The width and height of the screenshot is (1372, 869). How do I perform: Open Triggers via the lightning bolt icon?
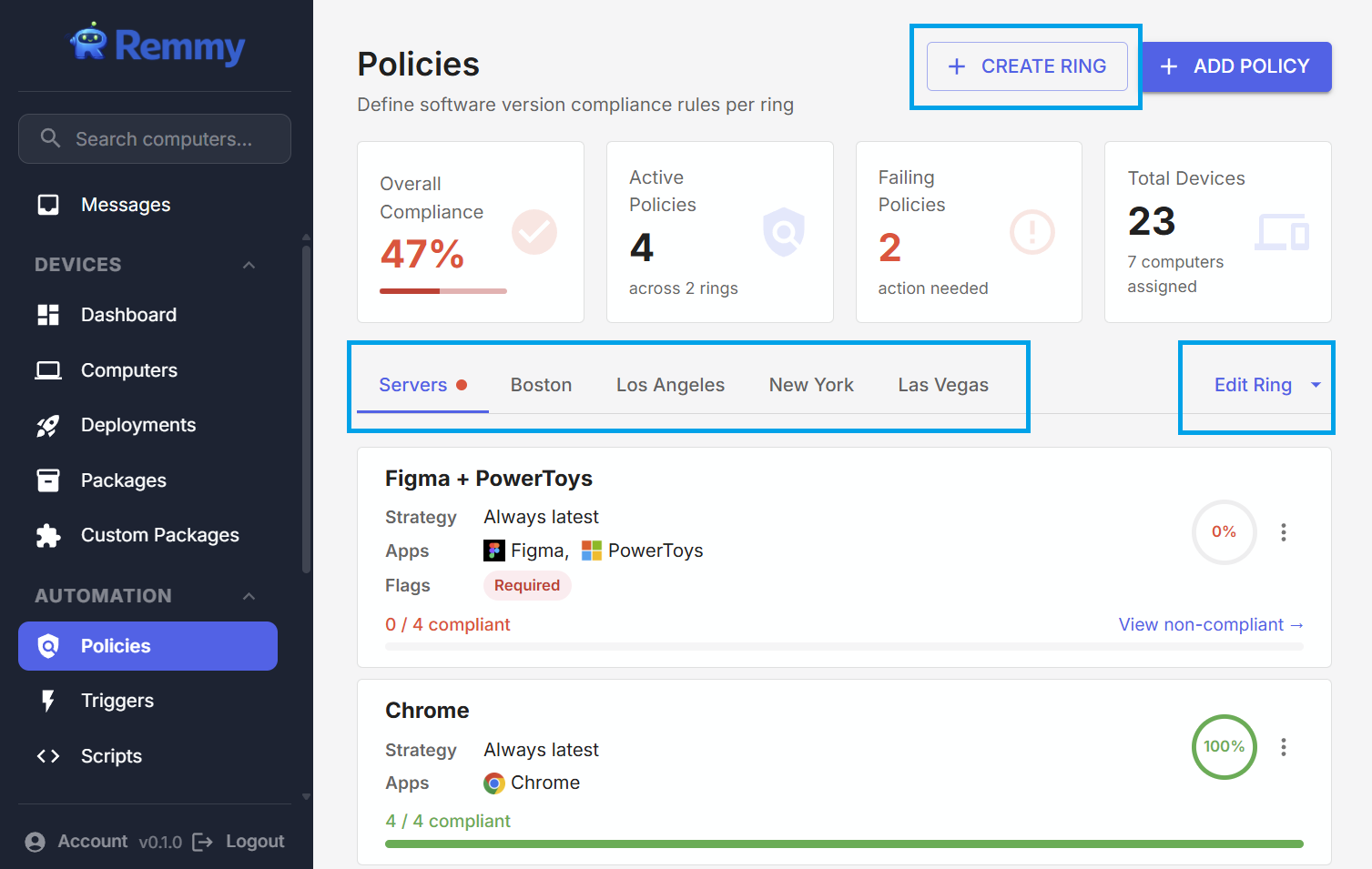pyautogui.click(x=48, y=701)
